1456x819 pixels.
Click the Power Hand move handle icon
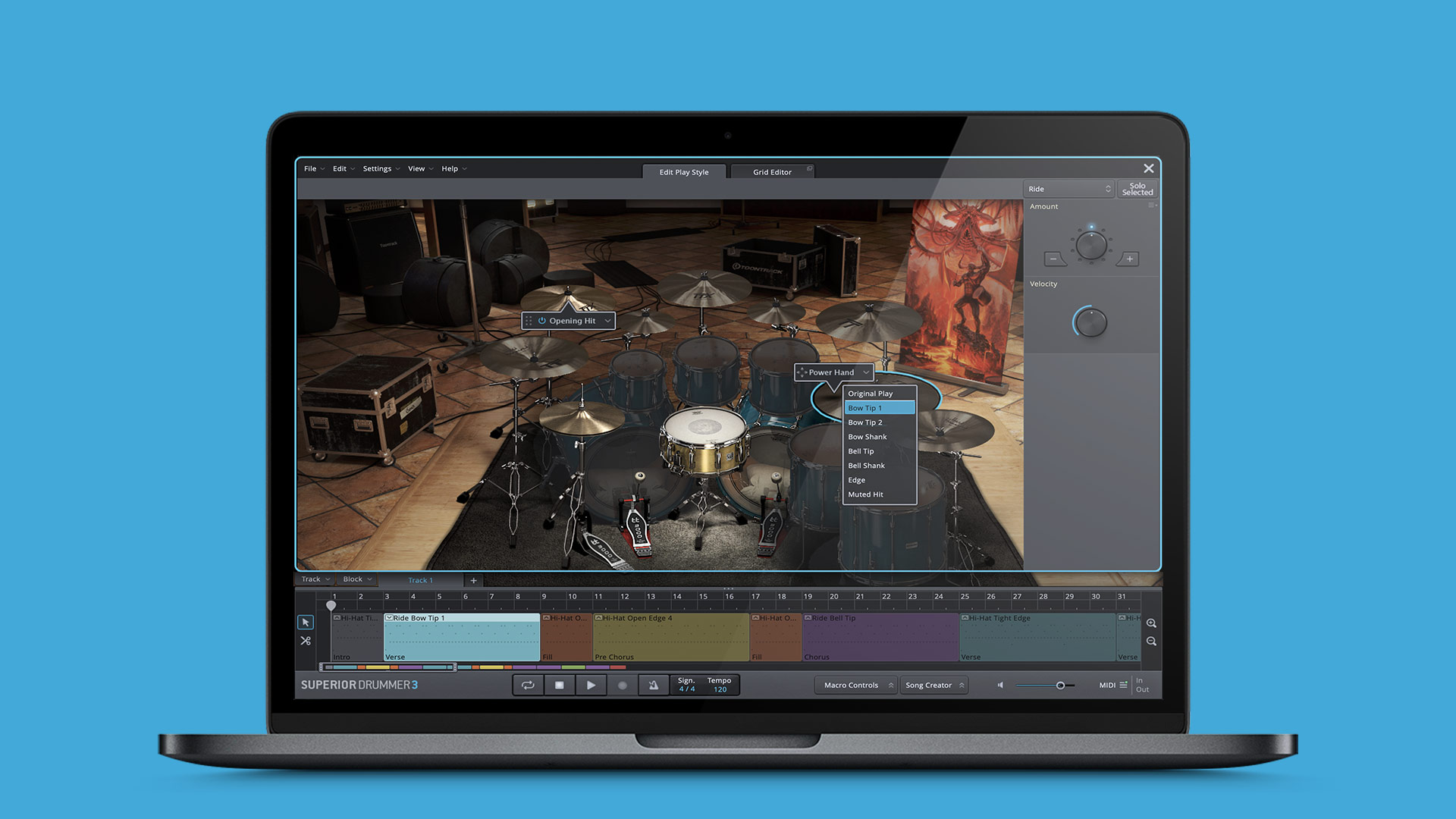pos(802,372)
